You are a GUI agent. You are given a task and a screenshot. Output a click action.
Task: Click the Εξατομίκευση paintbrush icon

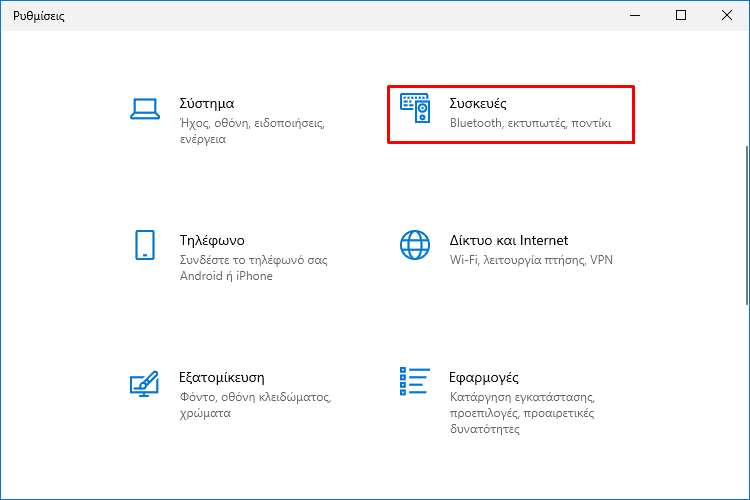pos(144,383)
